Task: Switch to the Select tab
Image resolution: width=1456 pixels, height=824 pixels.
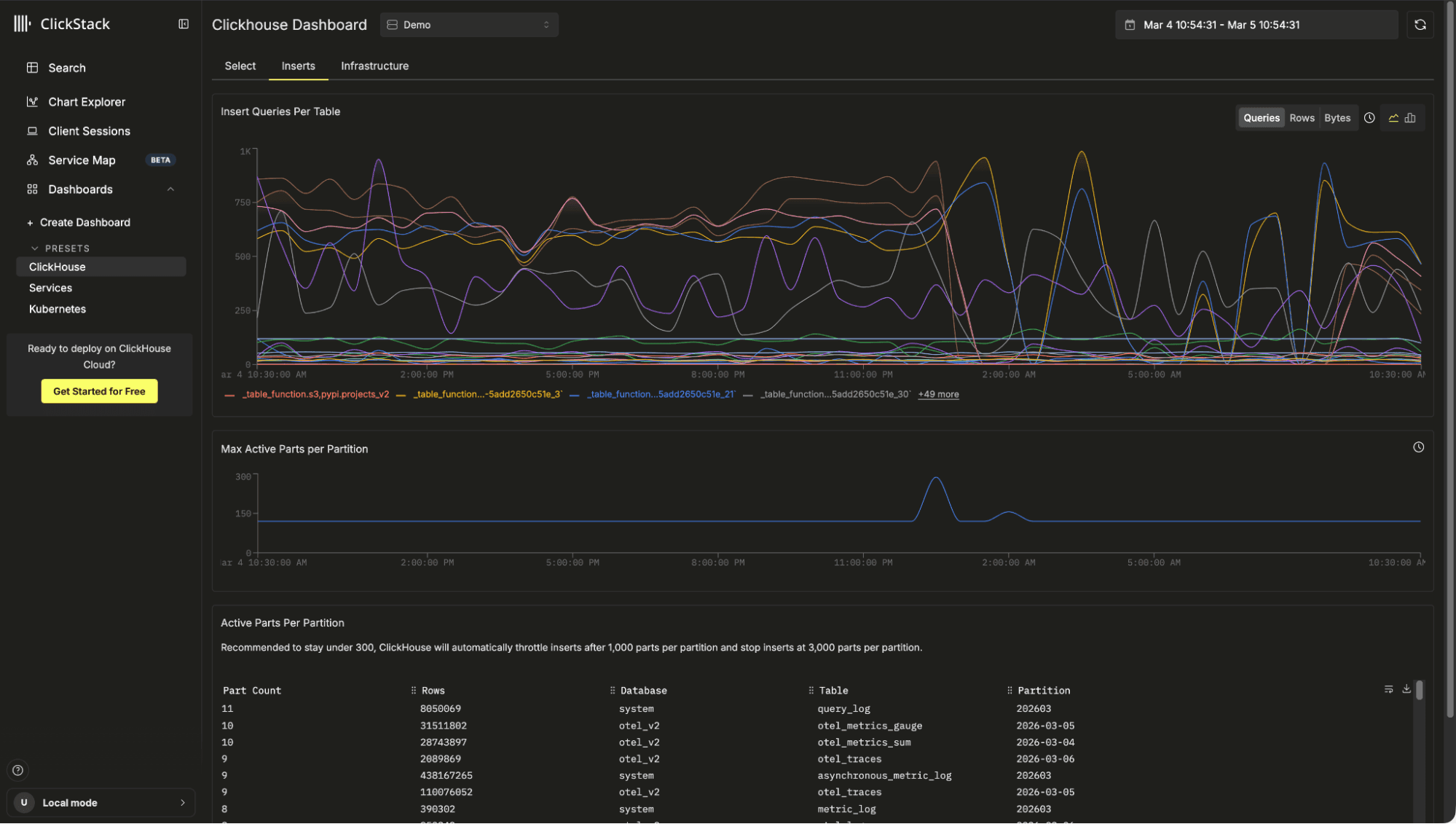Action: (240, 66)
